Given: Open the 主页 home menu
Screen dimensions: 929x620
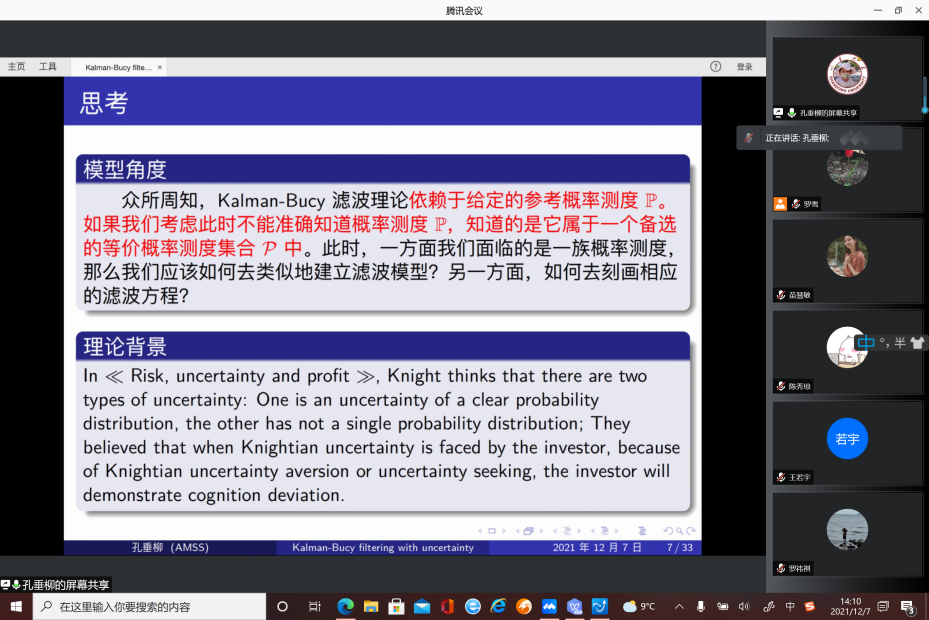Looking at the screenshot, I should [16, 67].
